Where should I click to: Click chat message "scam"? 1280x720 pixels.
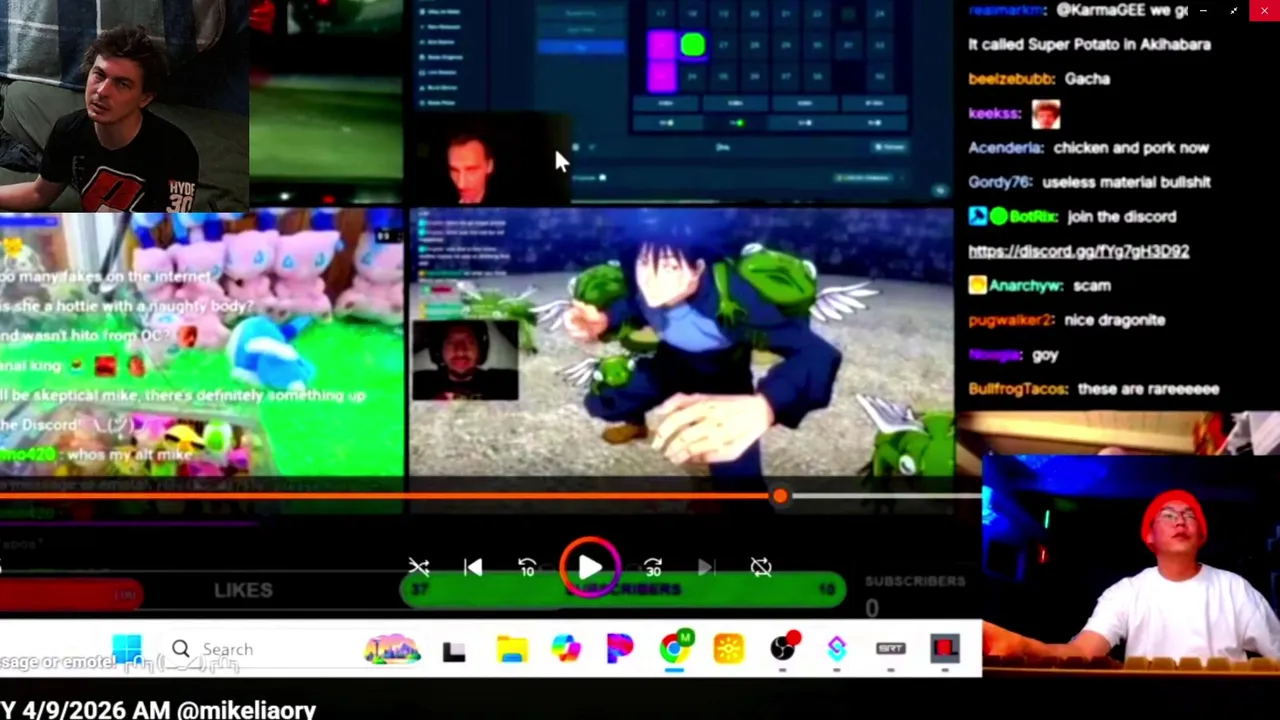1092,286
